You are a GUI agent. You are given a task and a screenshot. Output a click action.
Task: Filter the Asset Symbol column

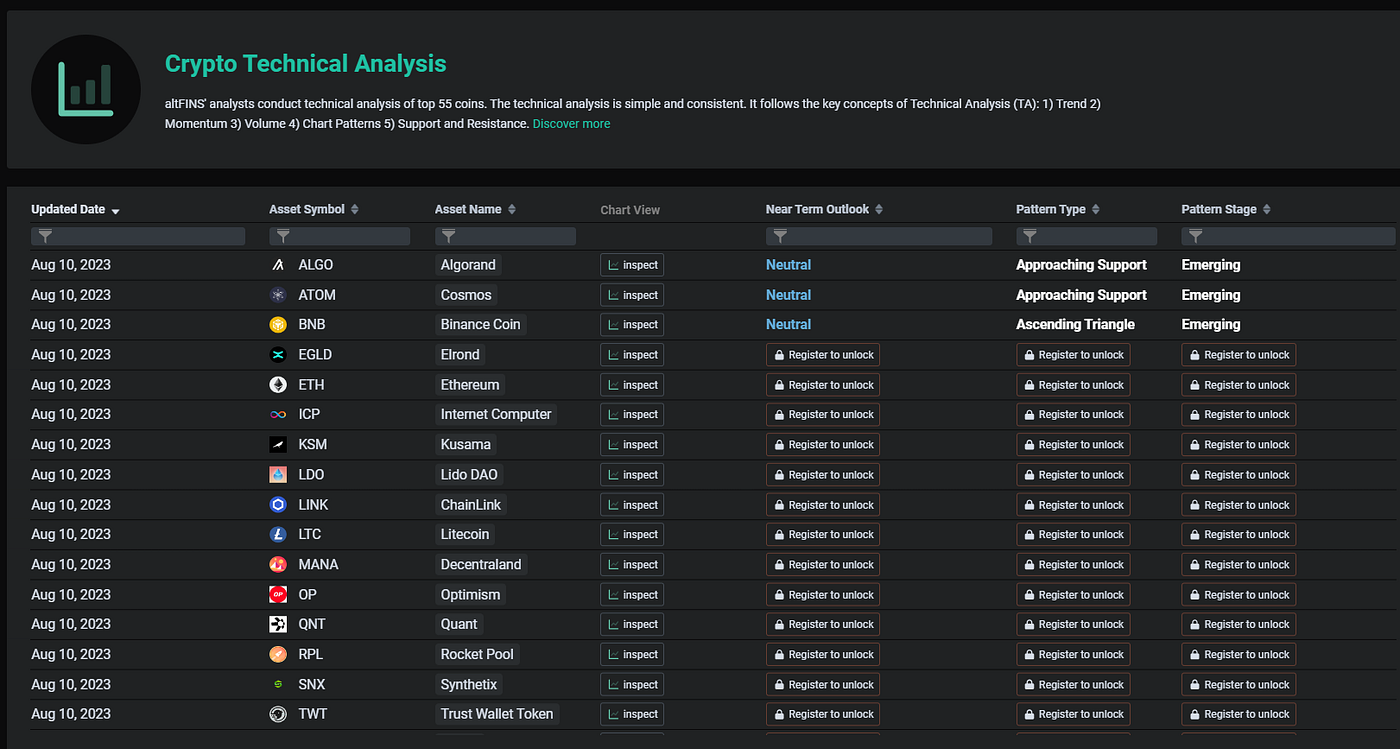pos(339,236)
